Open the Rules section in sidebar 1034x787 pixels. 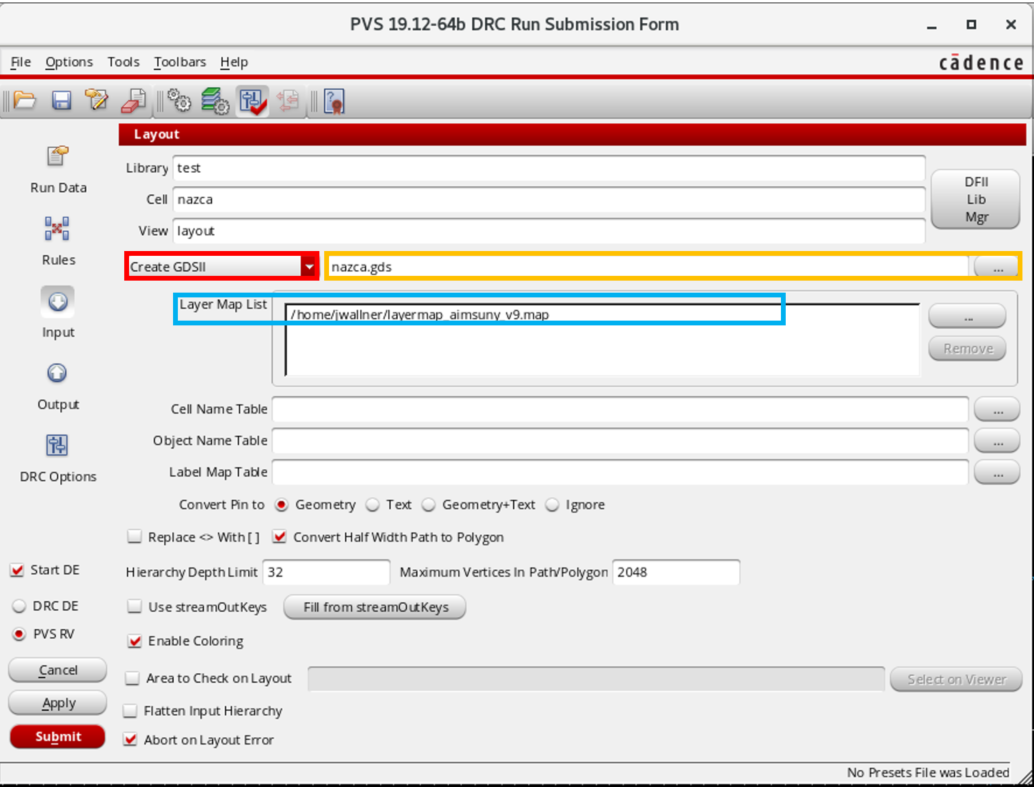tap(57, 241)
